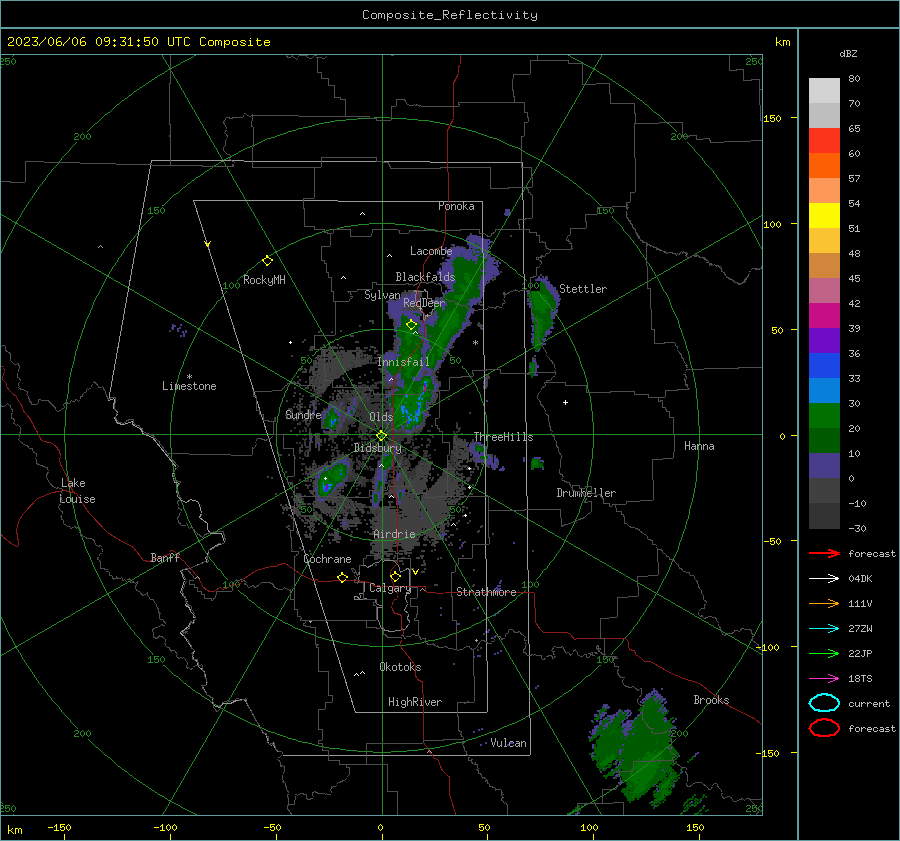
Task: Click the white 04DK arrow icon
Action: [824, 579]
